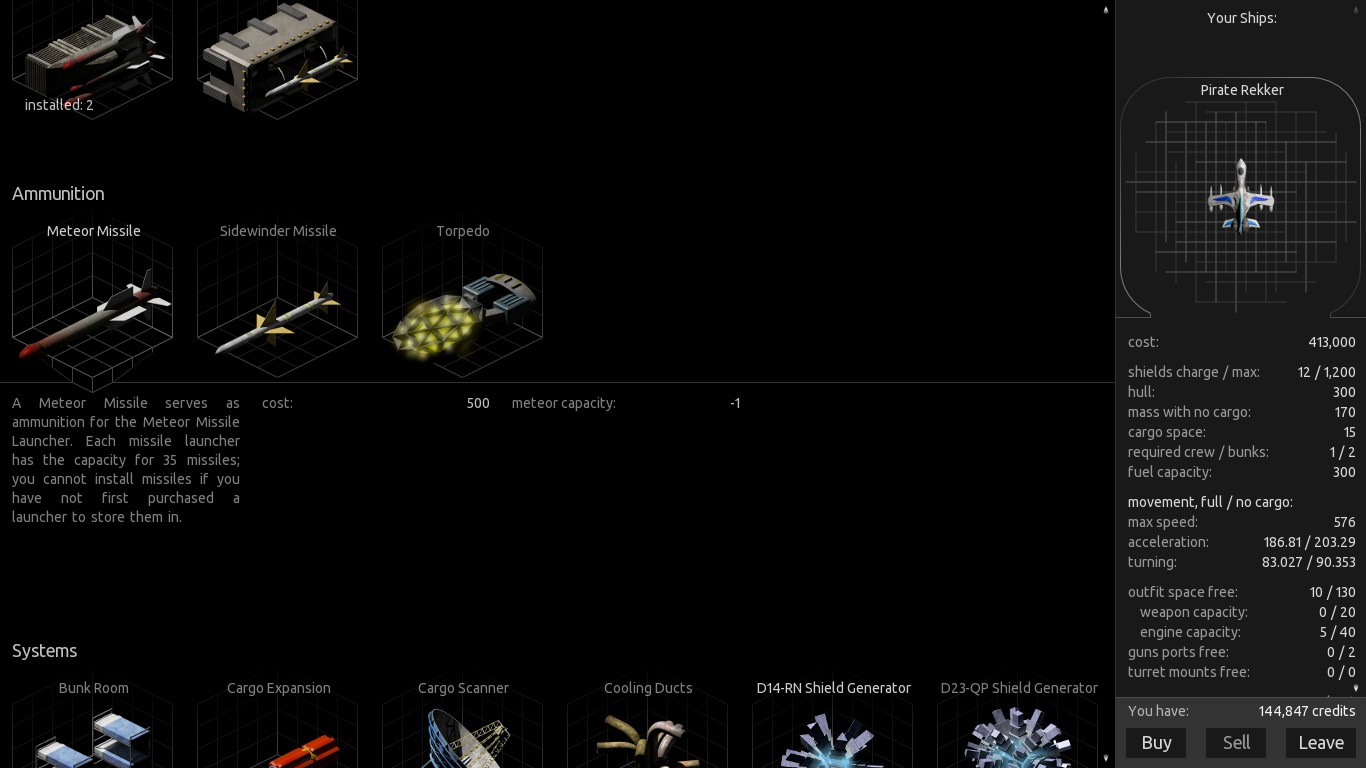Image resolution: width=1366 pixels, height=768 pixels.
Task: Select the Meteor Missile ammunition
Action: tap(93, 301)
